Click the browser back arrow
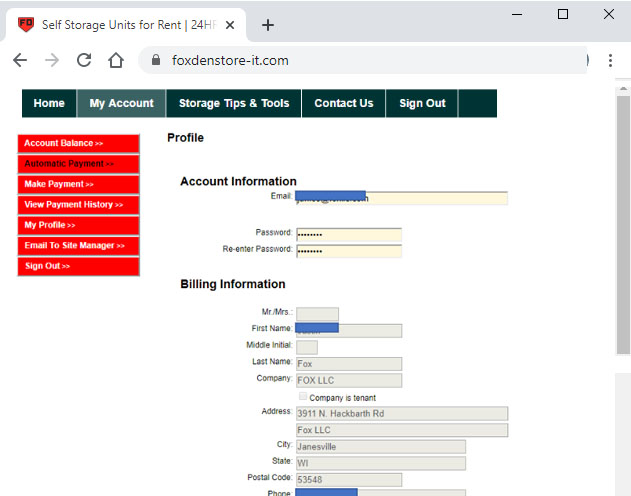Image resolution: width=631 pixels, height=496 pixels. [x=20, y=60]
